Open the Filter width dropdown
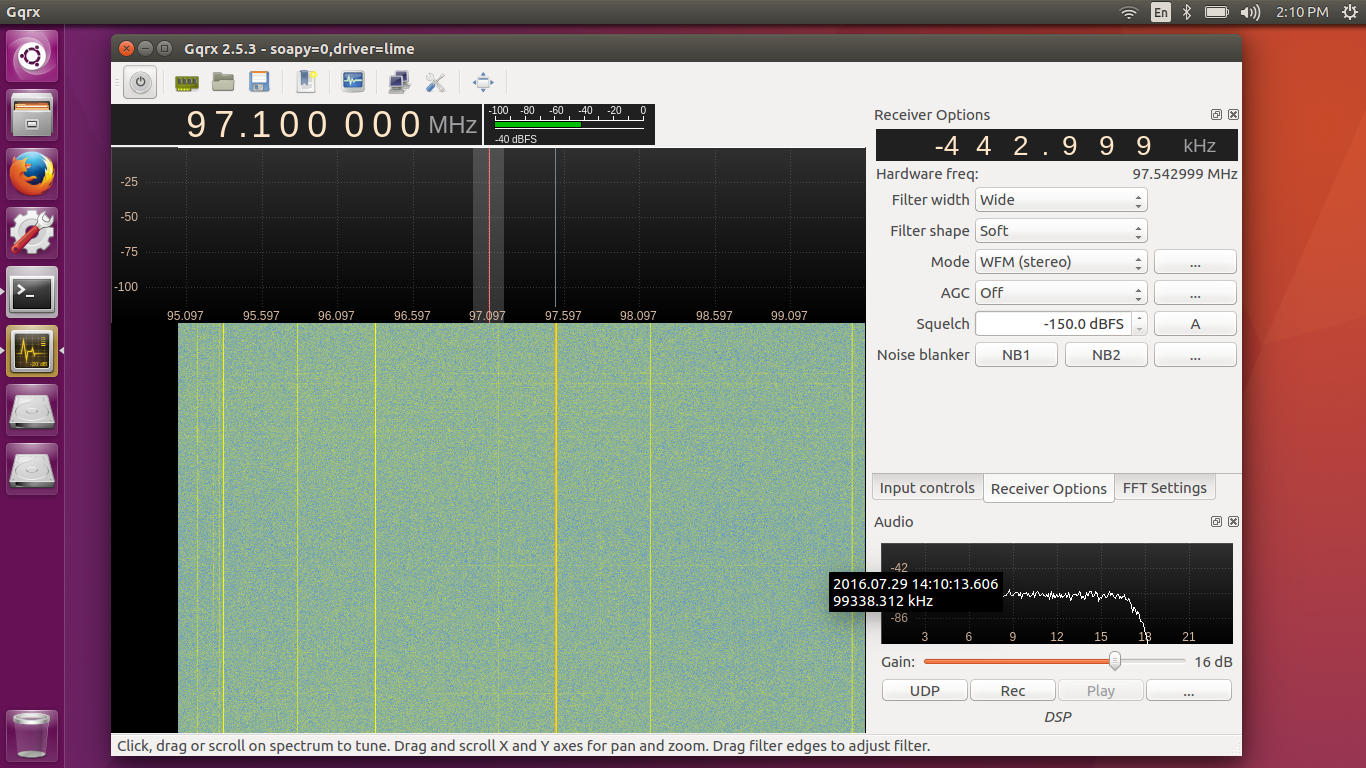Viewport: 1366px width, 768px height. pos(1061,200)
